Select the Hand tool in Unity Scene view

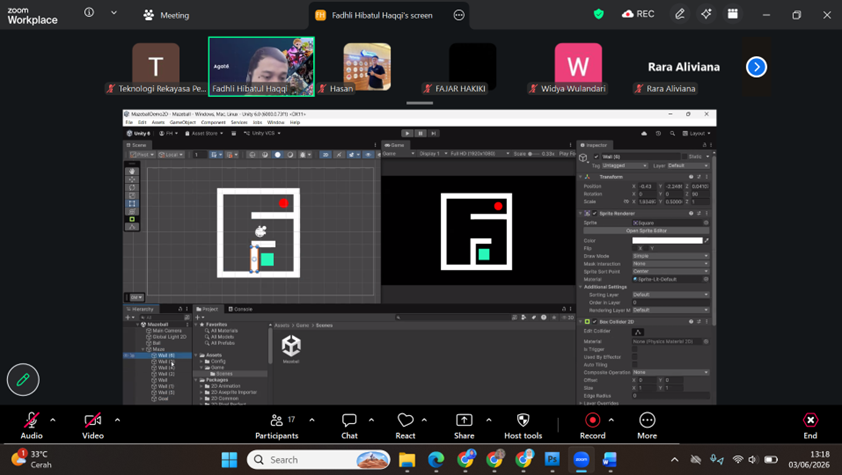click(x=132, y=172)
